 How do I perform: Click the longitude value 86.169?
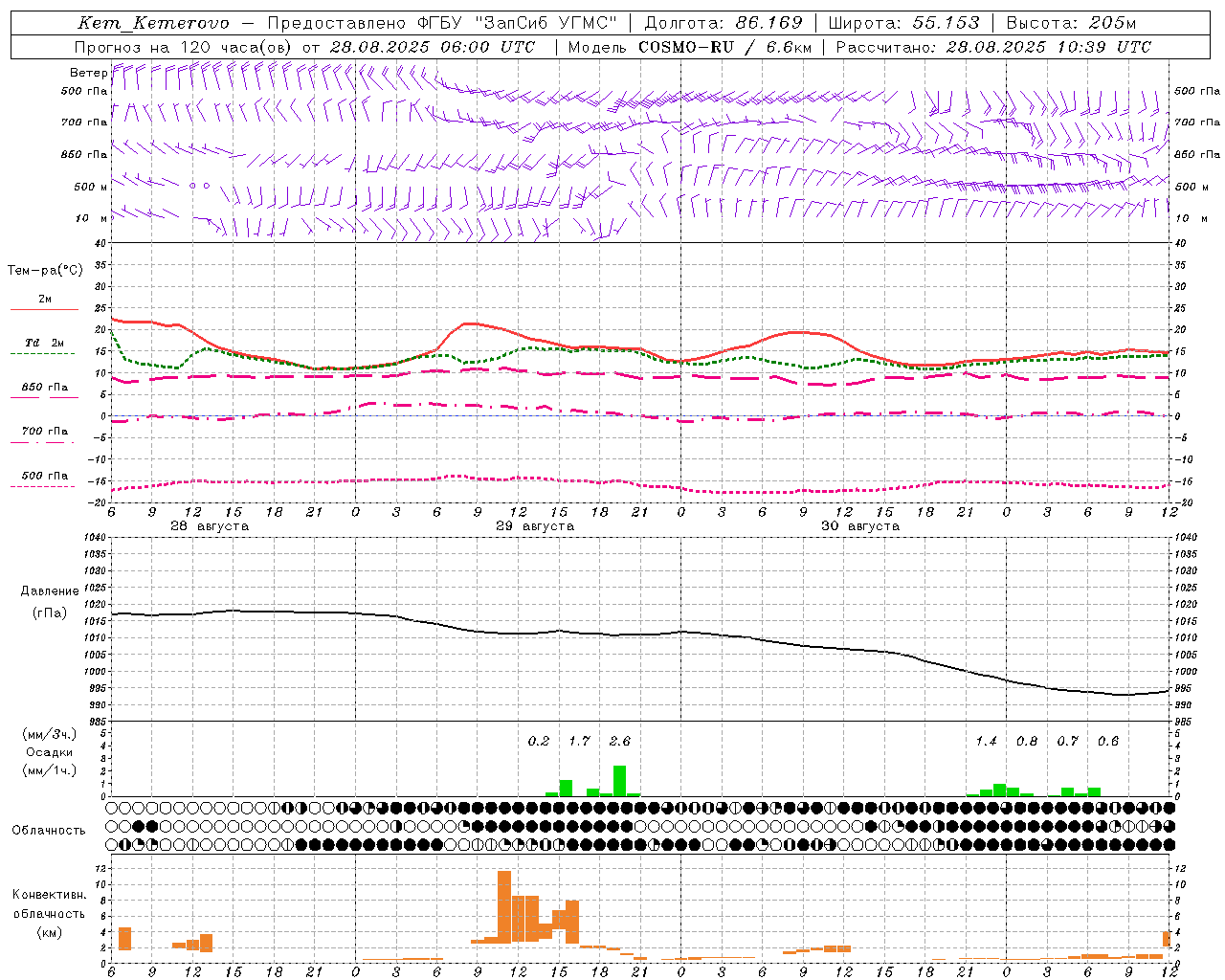click(768, 23)
